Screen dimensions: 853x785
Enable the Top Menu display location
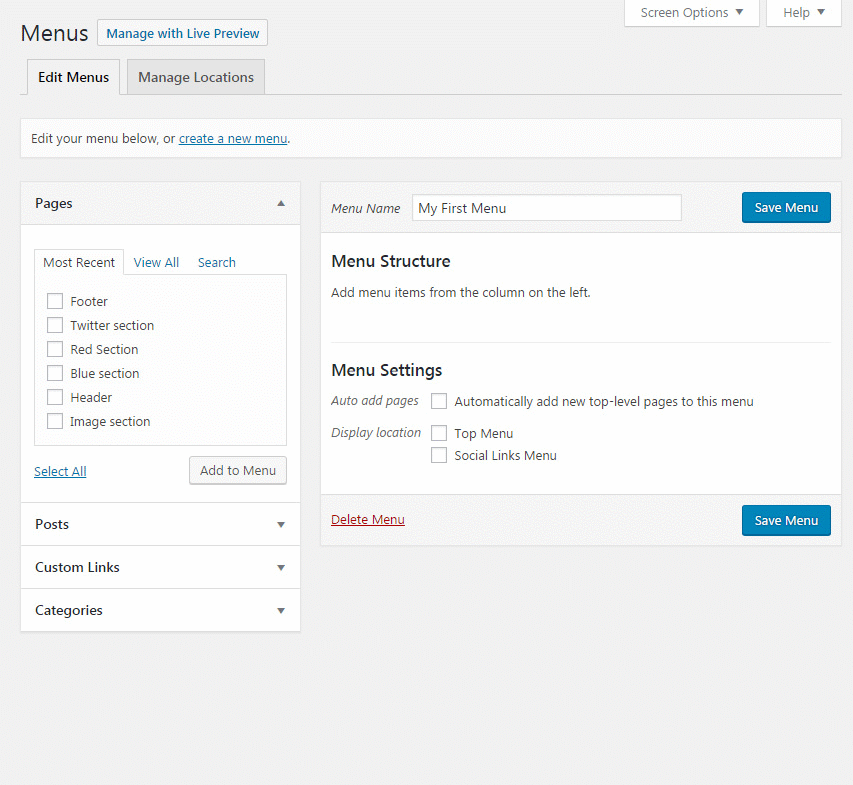438,433
